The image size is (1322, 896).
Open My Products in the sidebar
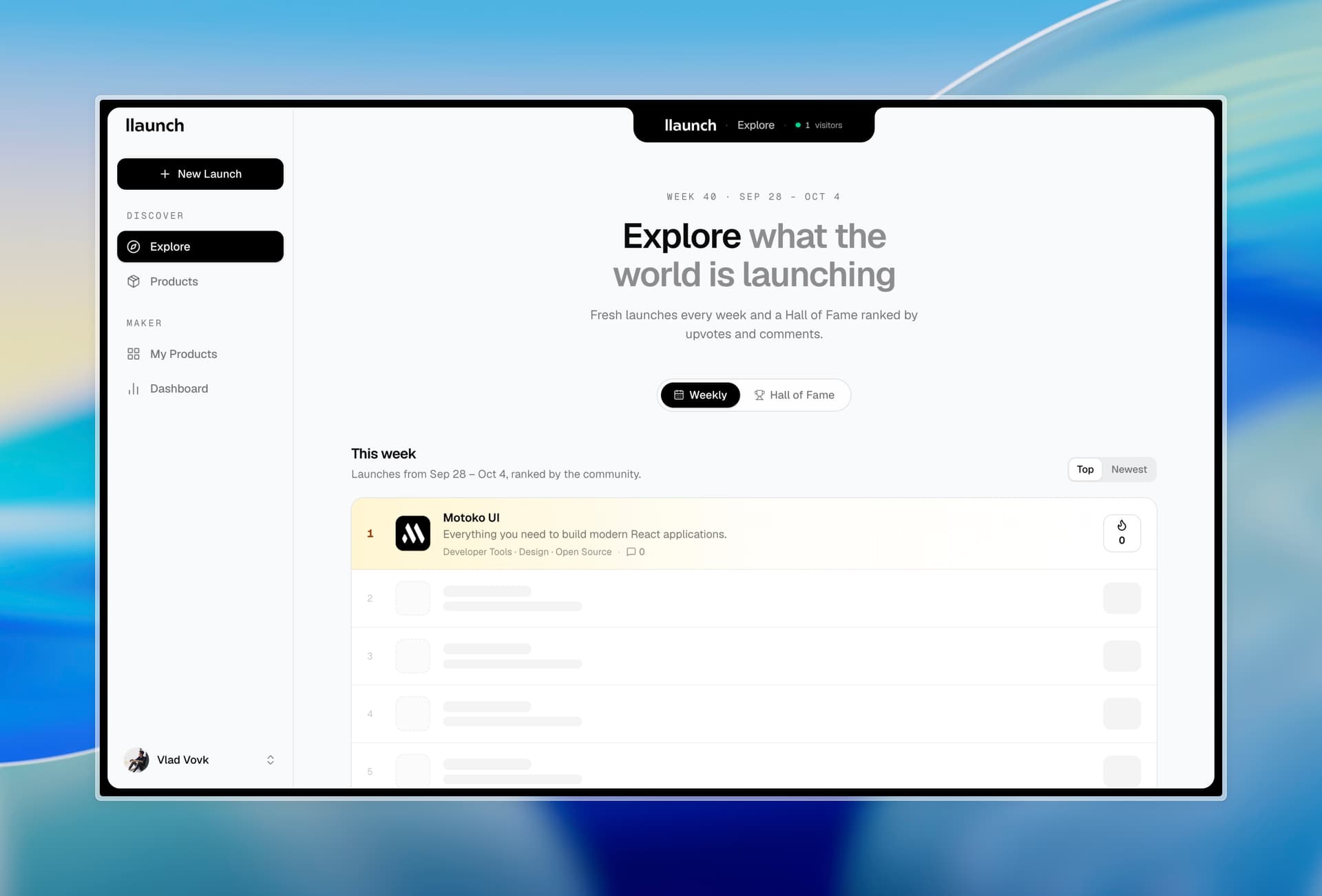pyautogui.click(x=200, y=354)
